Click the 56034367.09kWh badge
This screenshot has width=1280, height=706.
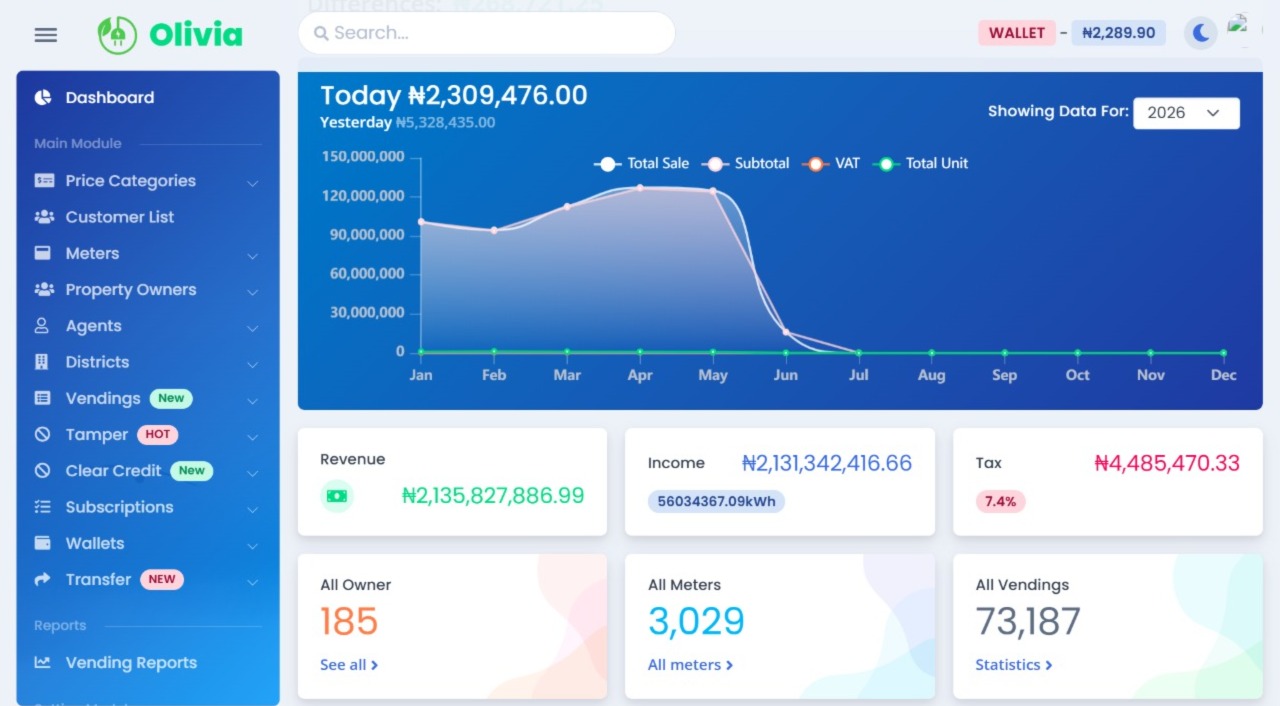coord(716,501)
